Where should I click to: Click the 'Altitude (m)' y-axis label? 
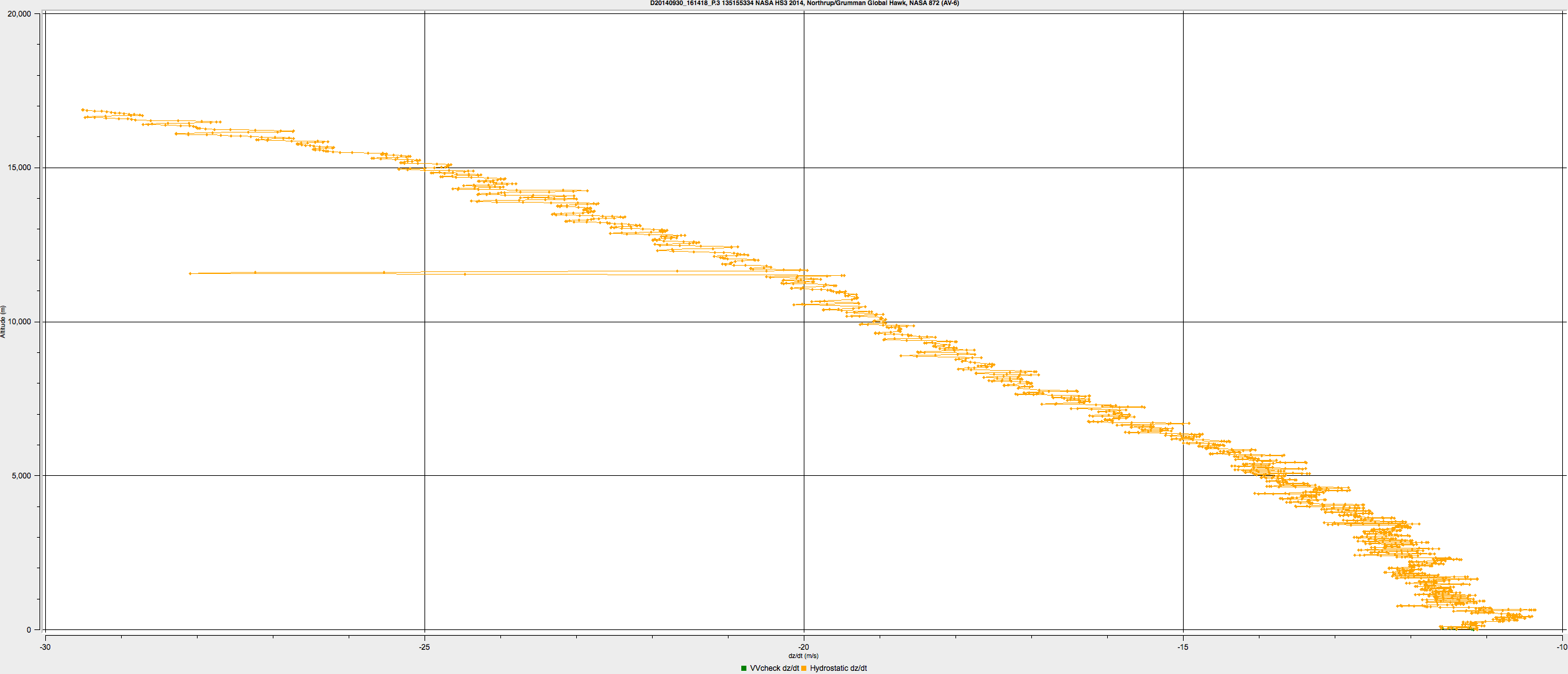point(3,322)
